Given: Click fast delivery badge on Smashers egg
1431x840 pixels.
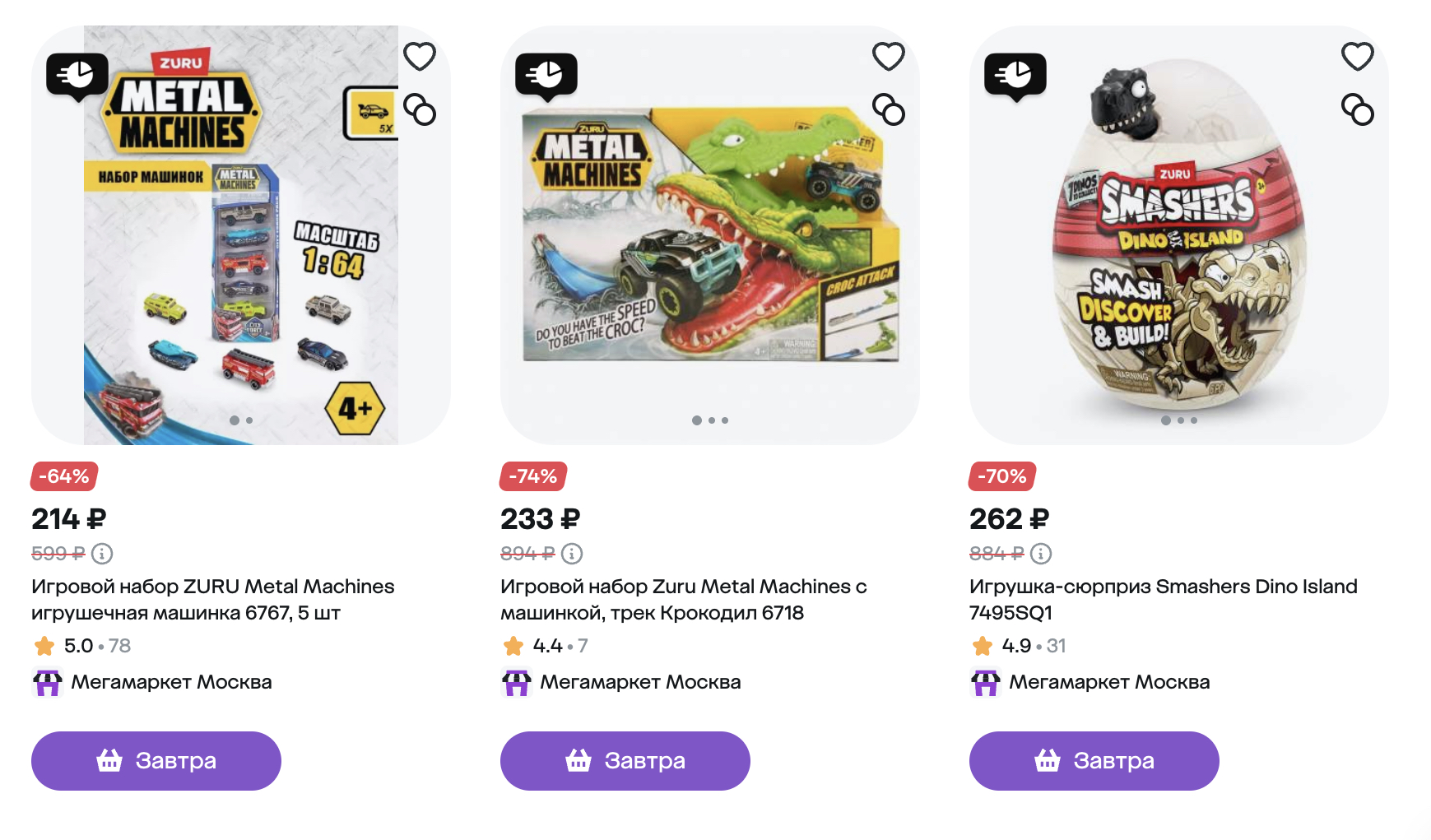Looking at the screenshot, I should tap(1015, 76).
